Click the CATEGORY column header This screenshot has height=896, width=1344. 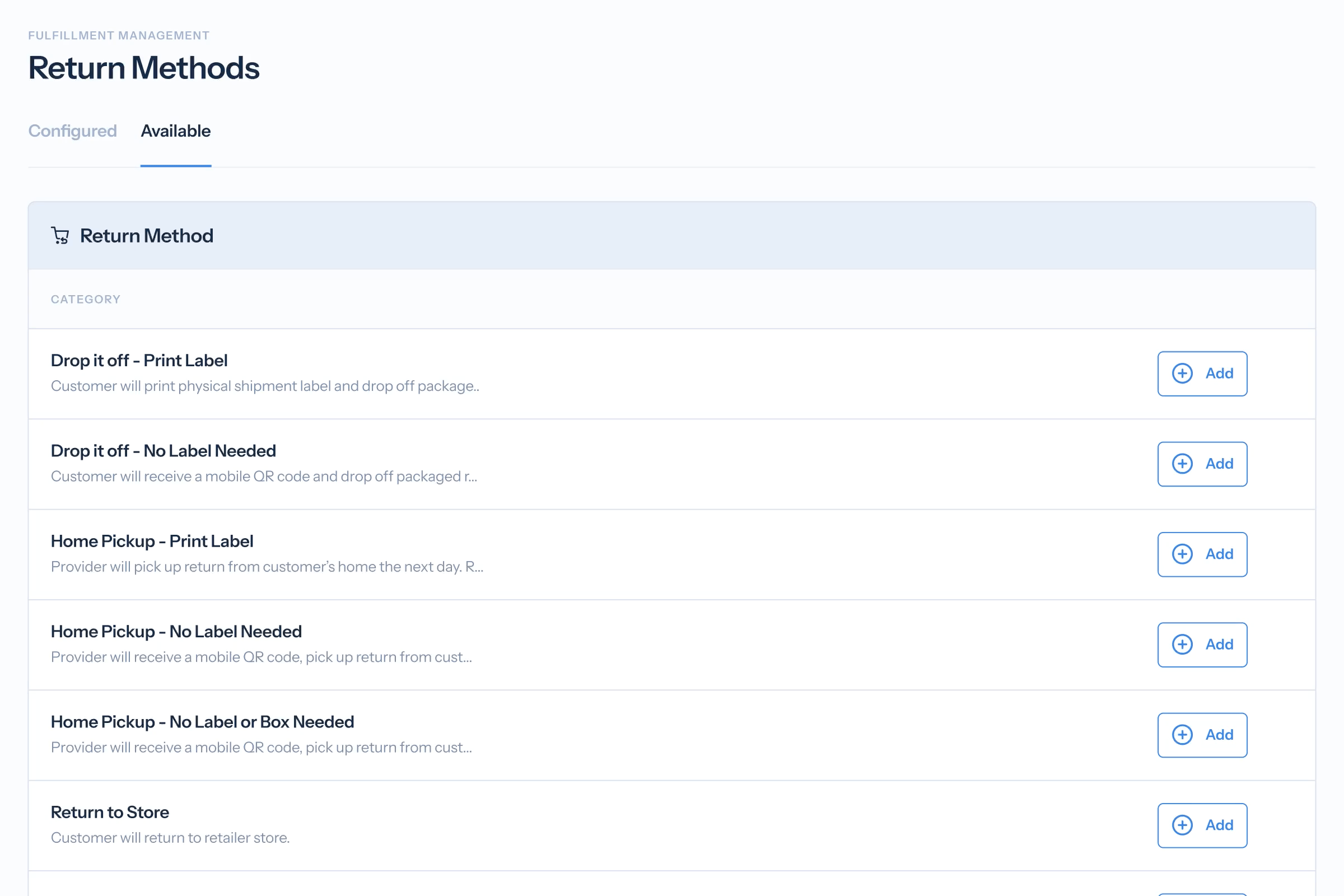[86, 300]
